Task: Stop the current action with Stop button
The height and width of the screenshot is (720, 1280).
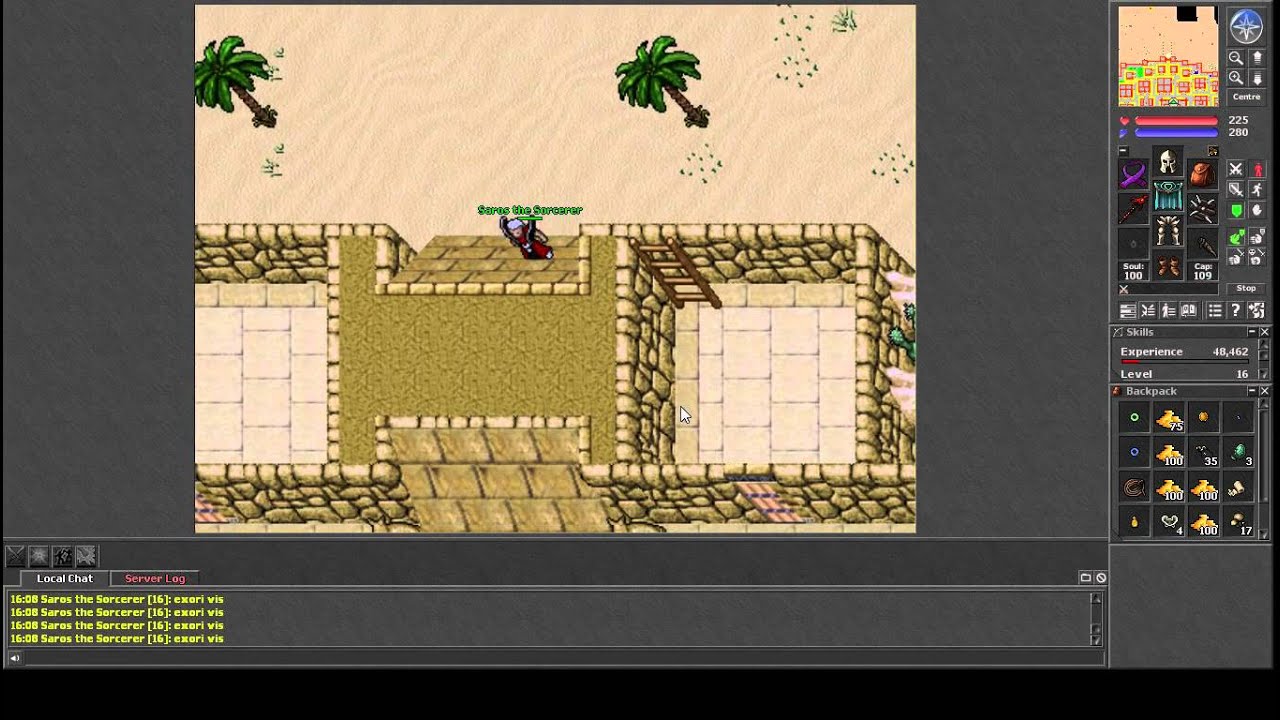Action: (1246, 288)
